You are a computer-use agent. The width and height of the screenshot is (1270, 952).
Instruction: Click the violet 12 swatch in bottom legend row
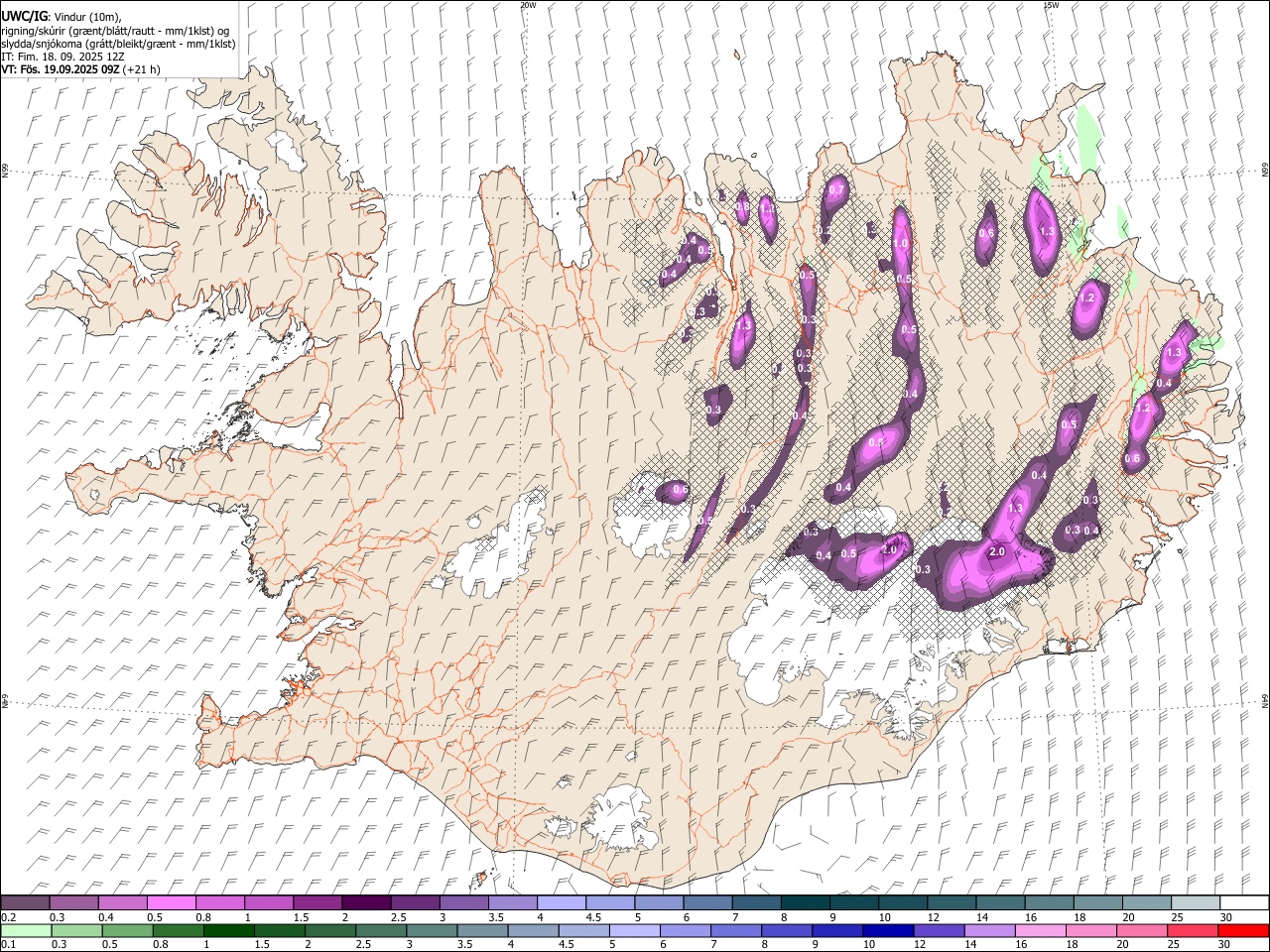(x=939, y=930)
